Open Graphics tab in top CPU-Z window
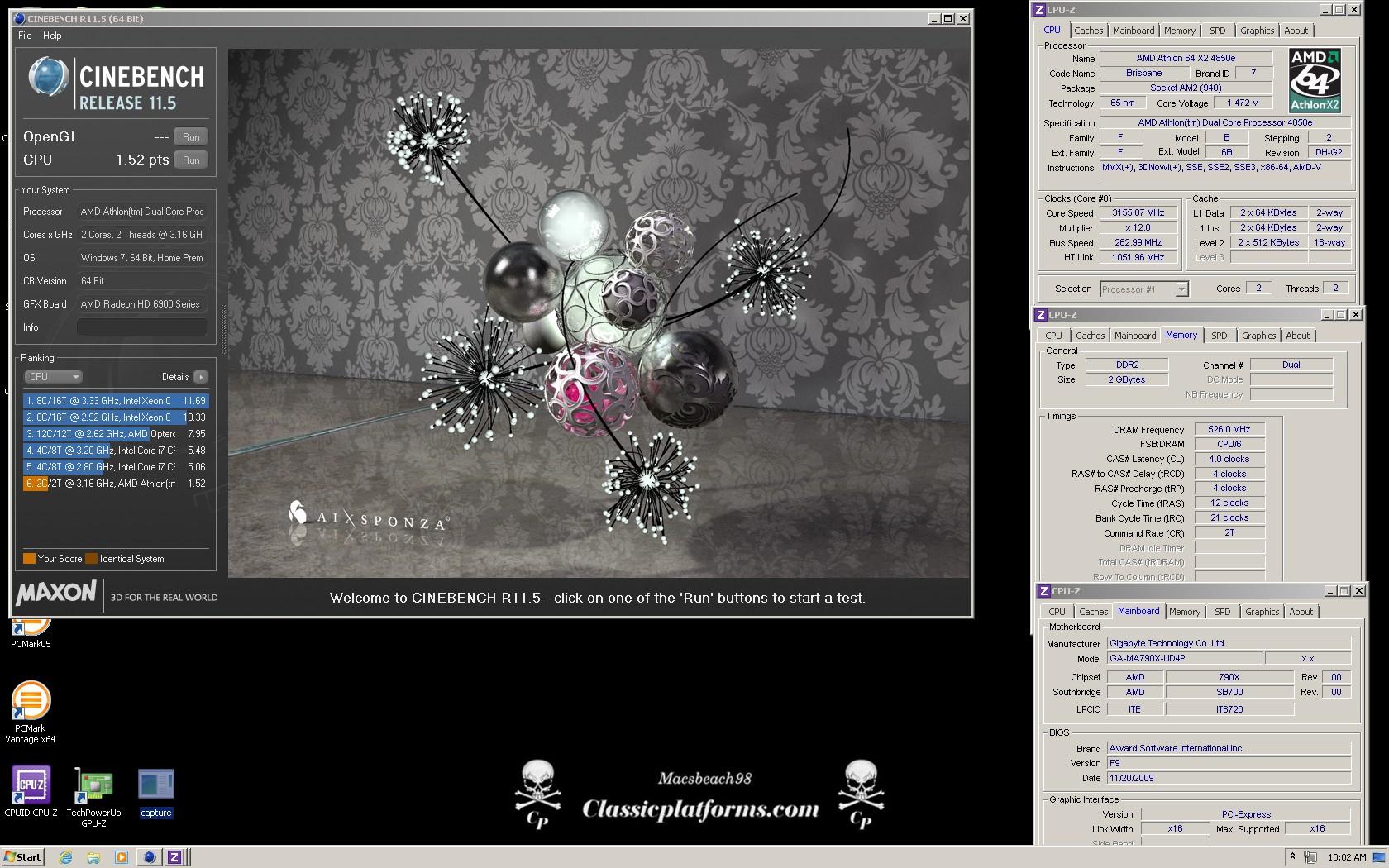 click(x=1257, y=31)
